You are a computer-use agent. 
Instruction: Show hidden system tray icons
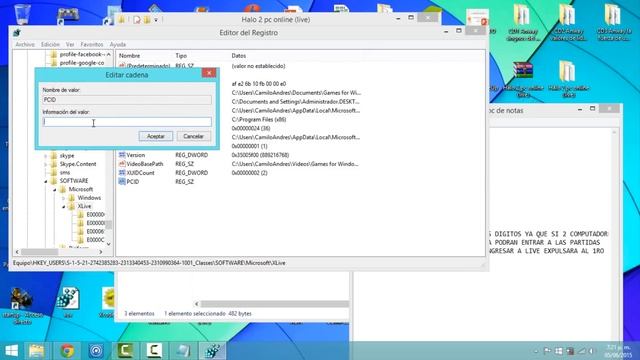[x=536, y=351]
